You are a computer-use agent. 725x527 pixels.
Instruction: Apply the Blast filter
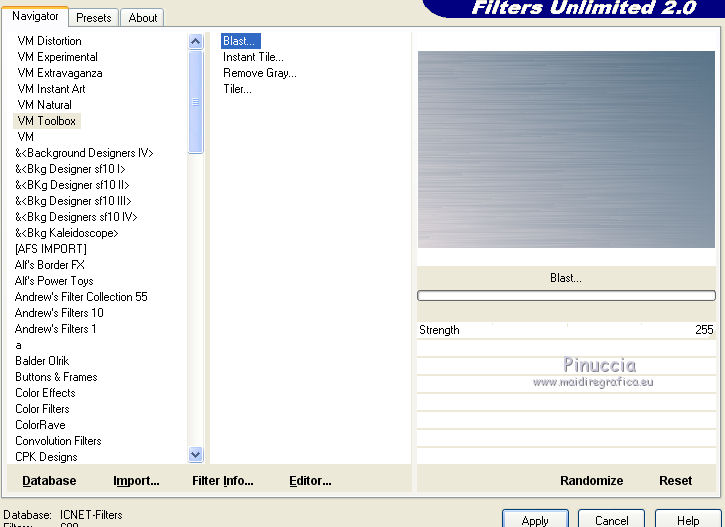(x=535, y=520)
